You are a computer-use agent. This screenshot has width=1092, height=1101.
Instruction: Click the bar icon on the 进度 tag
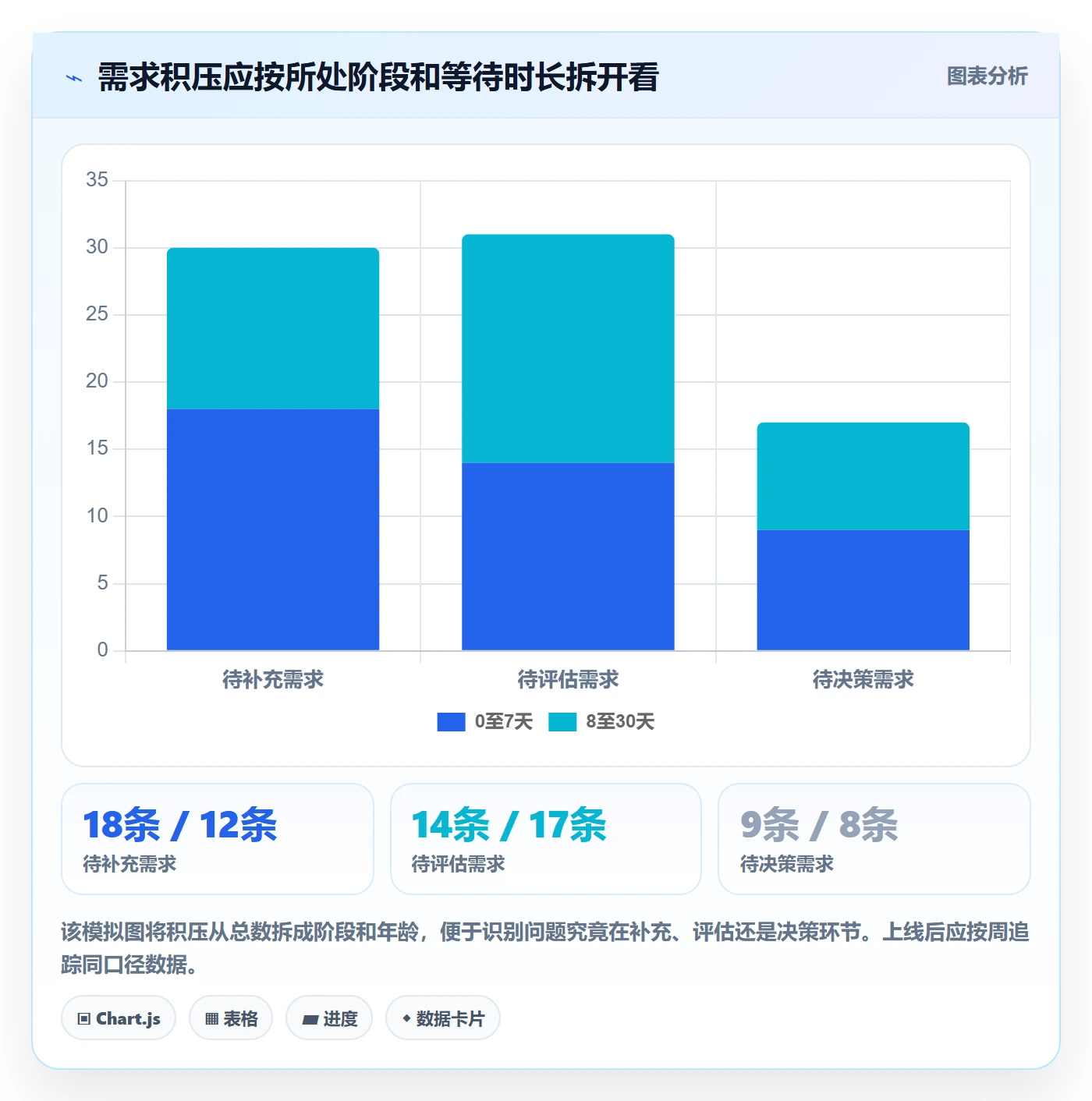click(310, 1019)
